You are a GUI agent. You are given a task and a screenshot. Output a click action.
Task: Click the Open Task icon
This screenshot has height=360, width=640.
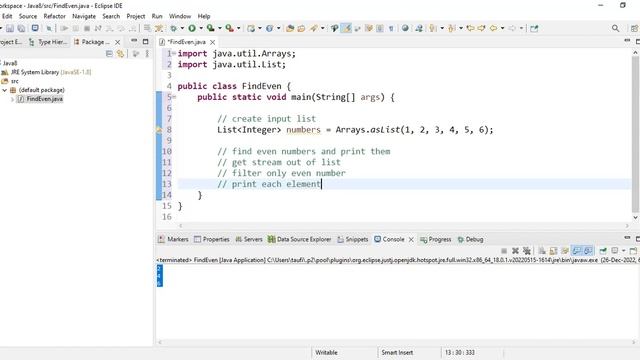pos(301,28)
